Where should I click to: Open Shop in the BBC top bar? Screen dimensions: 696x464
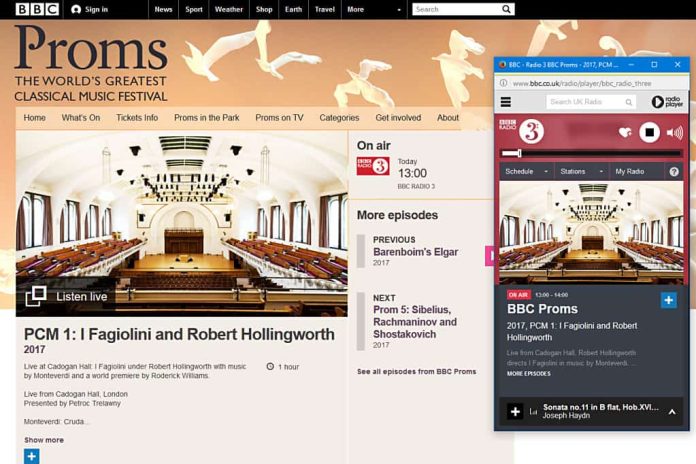264,9
